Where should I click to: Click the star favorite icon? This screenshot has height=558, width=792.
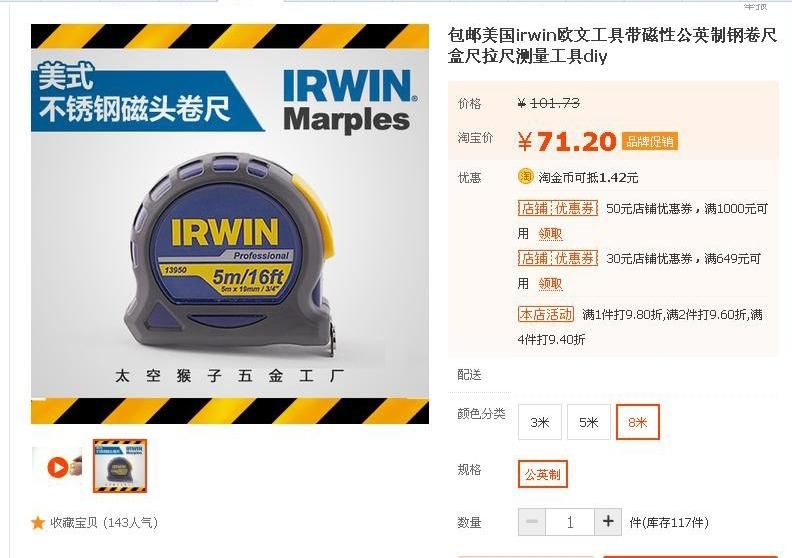[x=38, y=523]
